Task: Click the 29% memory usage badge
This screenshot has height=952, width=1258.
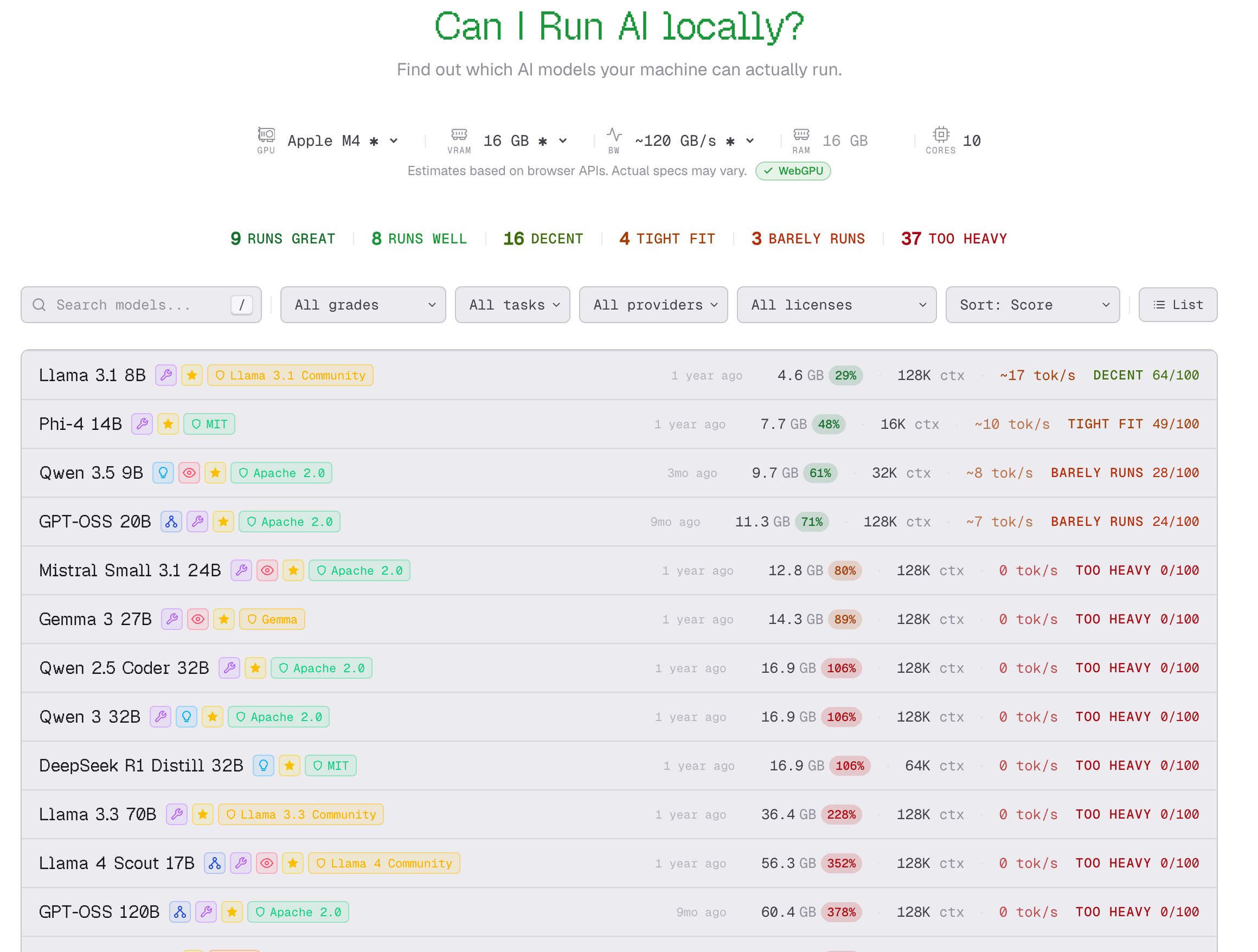Action: click(x=846, y=376)
